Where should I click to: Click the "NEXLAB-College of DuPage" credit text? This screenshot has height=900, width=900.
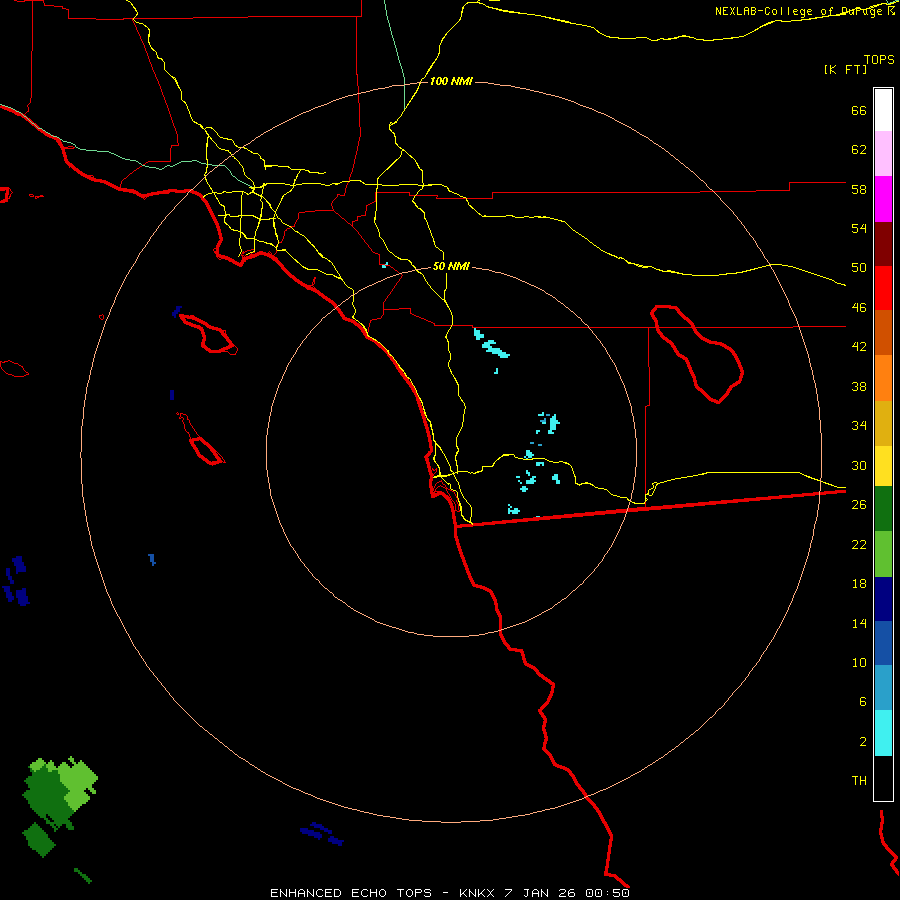click(x=800, y=11)
